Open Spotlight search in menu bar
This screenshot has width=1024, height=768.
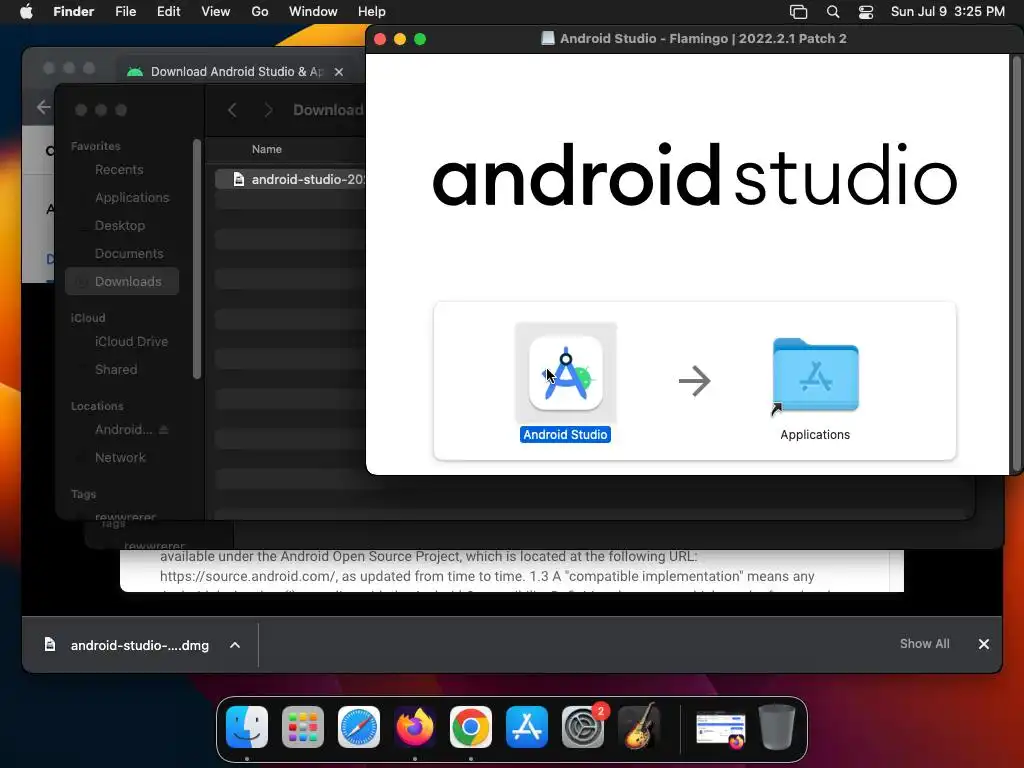833,12
